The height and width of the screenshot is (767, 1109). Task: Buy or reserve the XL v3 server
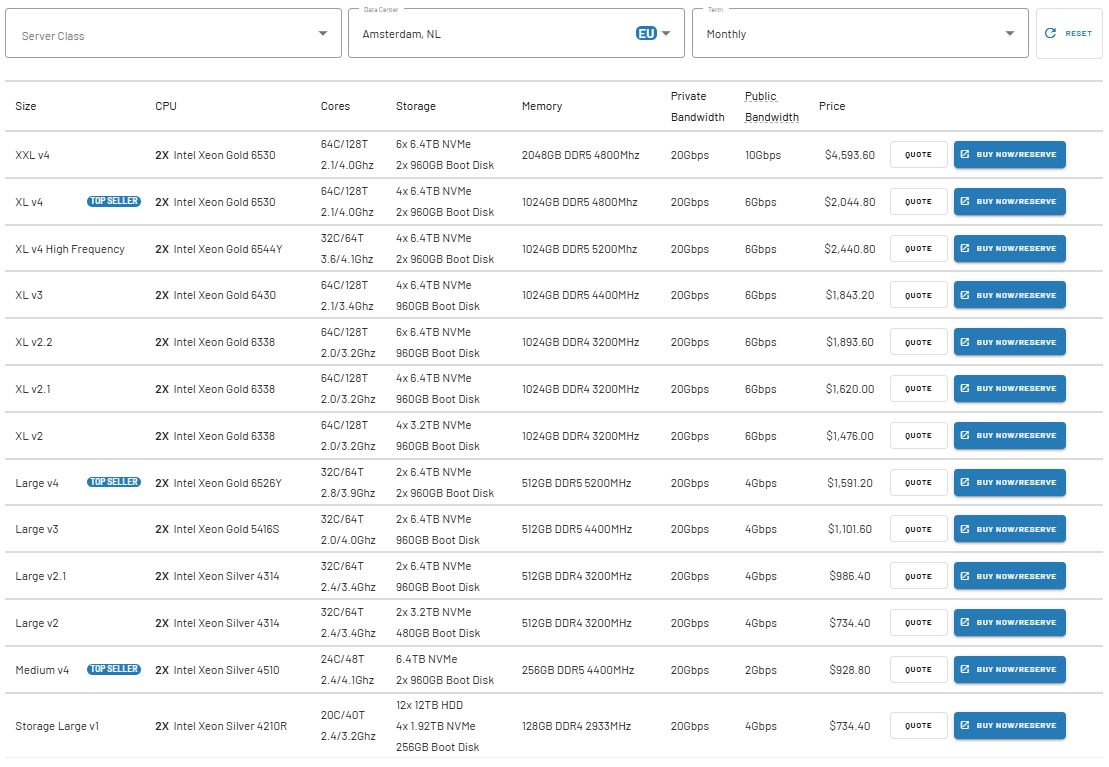[1009, 295]
